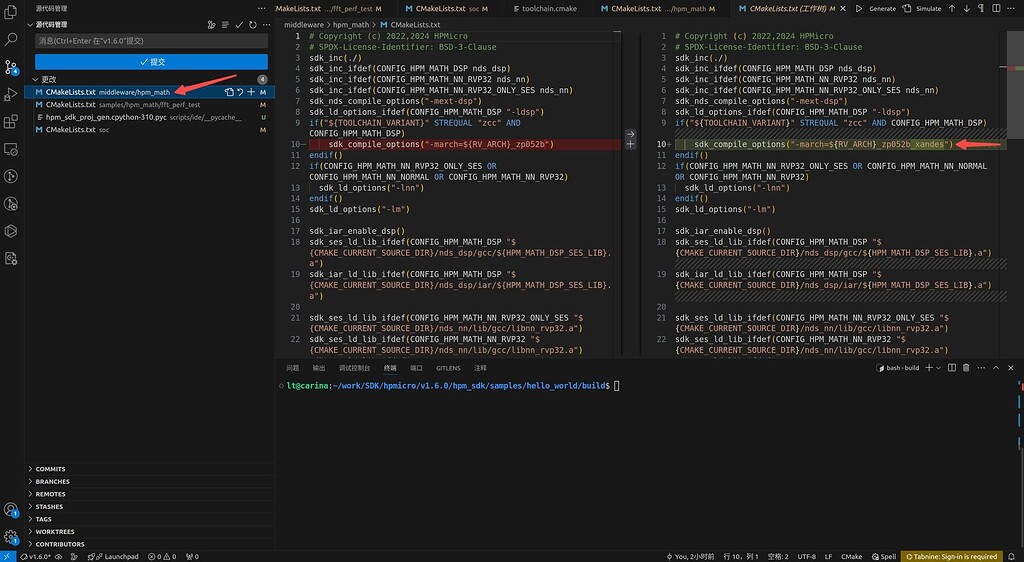Expand the COMMITS section
This screenshot has height=562, width=1024.
click(x=50, y=469)
